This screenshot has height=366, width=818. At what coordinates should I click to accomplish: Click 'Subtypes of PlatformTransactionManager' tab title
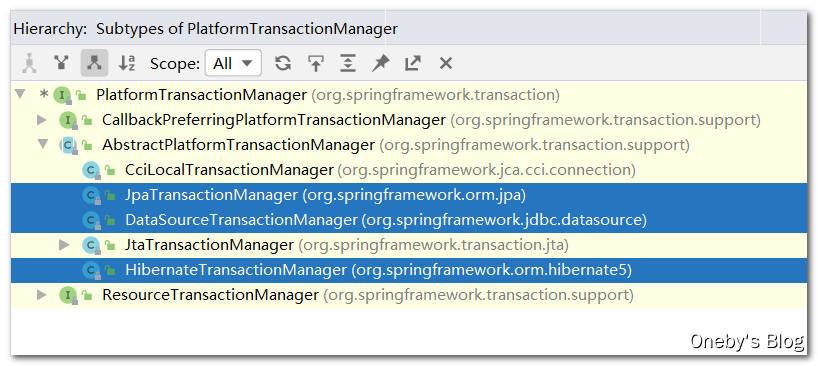(247, 29)
